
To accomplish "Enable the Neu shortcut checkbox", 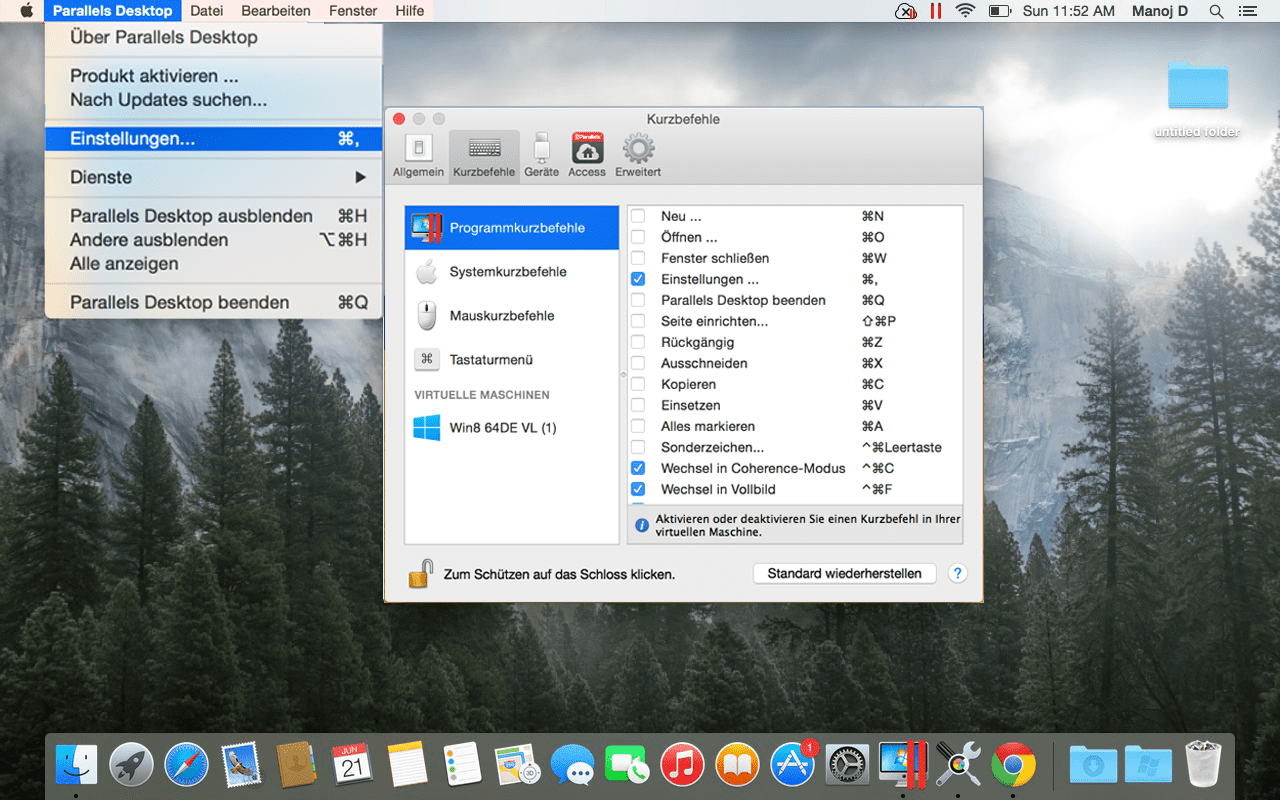I will pyautogui.click(x=637, y=216).
